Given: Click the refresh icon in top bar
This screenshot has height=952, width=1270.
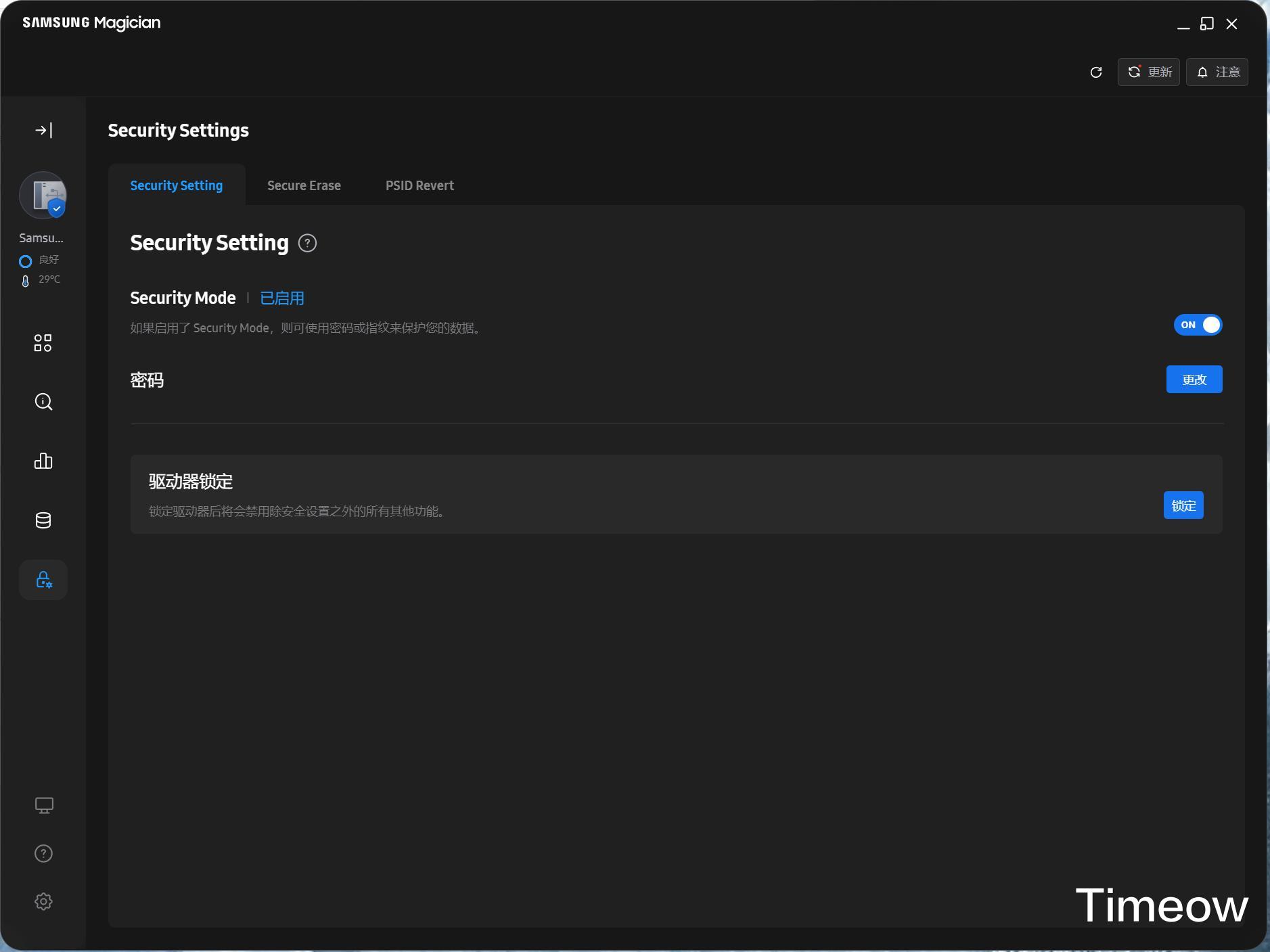Looking at the screenshot, I should click(1096, 72).
